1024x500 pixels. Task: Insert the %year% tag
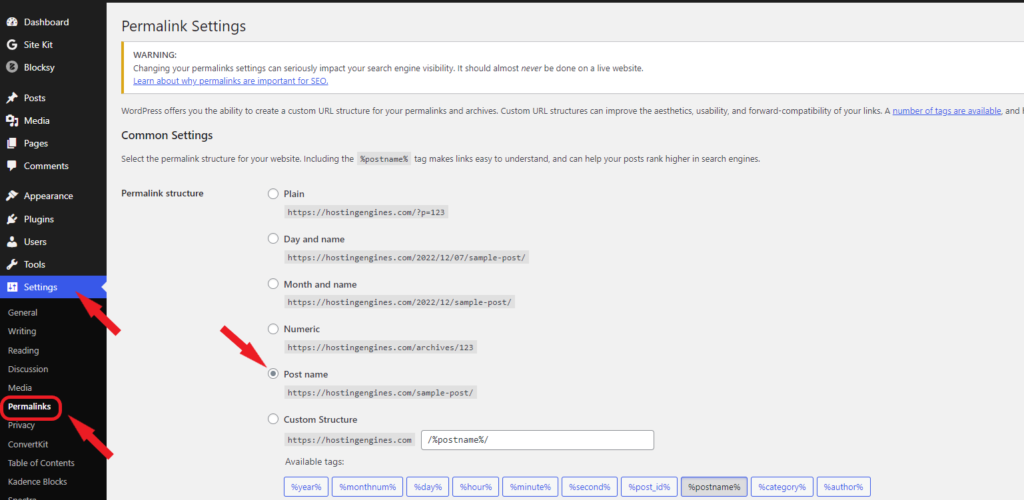(306, 487)
